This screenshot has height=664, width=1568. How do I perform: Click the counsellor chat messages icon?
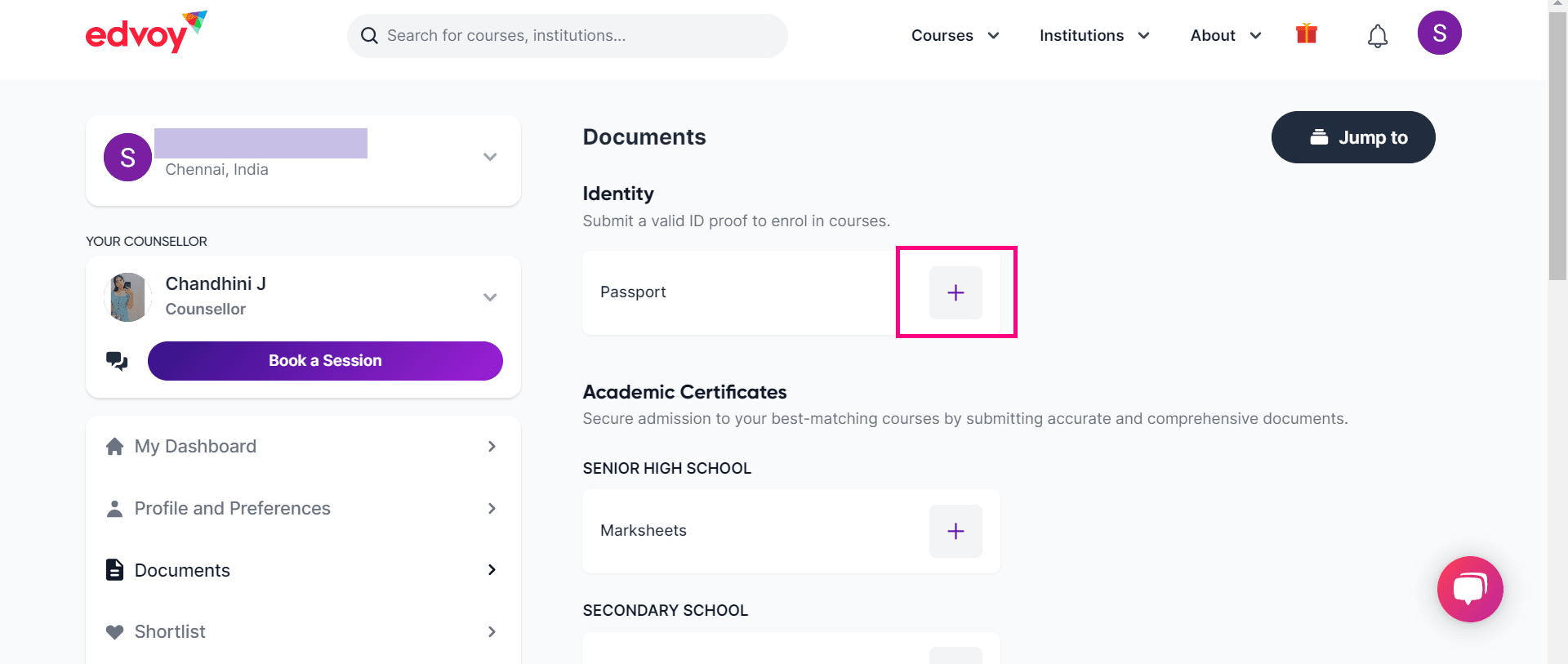point(117,361)
